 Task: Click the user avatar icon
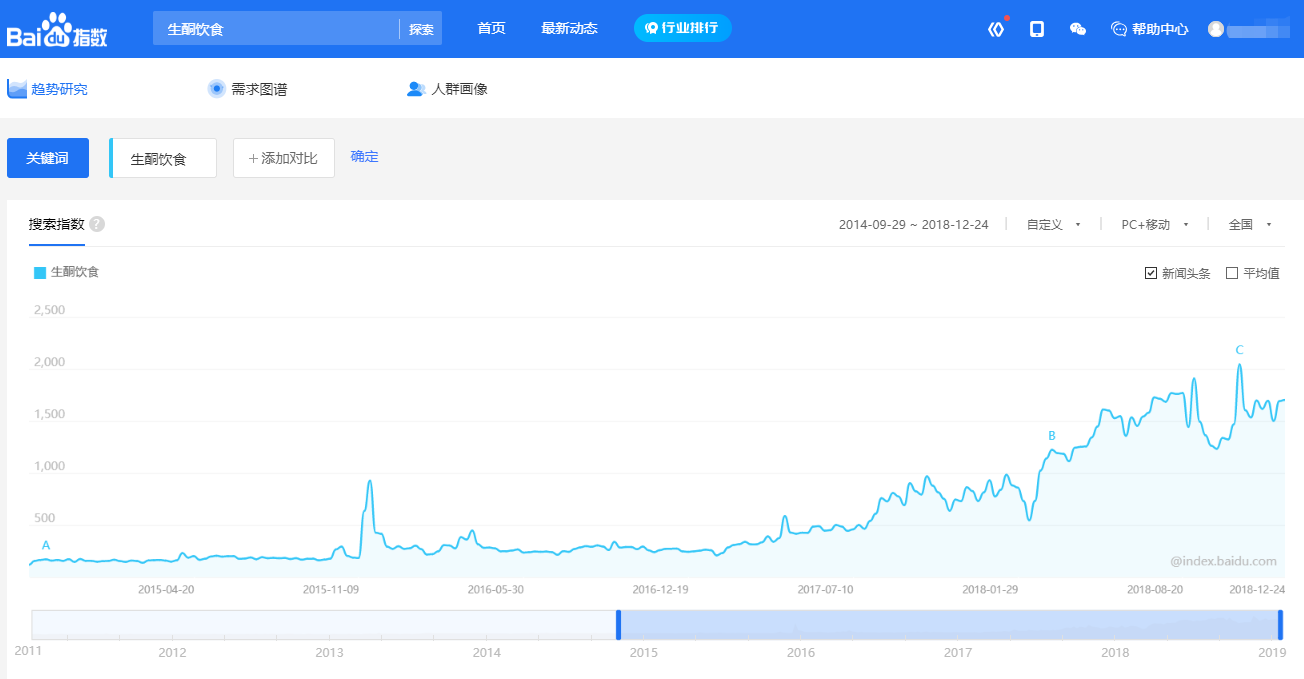click(1216, 29)
